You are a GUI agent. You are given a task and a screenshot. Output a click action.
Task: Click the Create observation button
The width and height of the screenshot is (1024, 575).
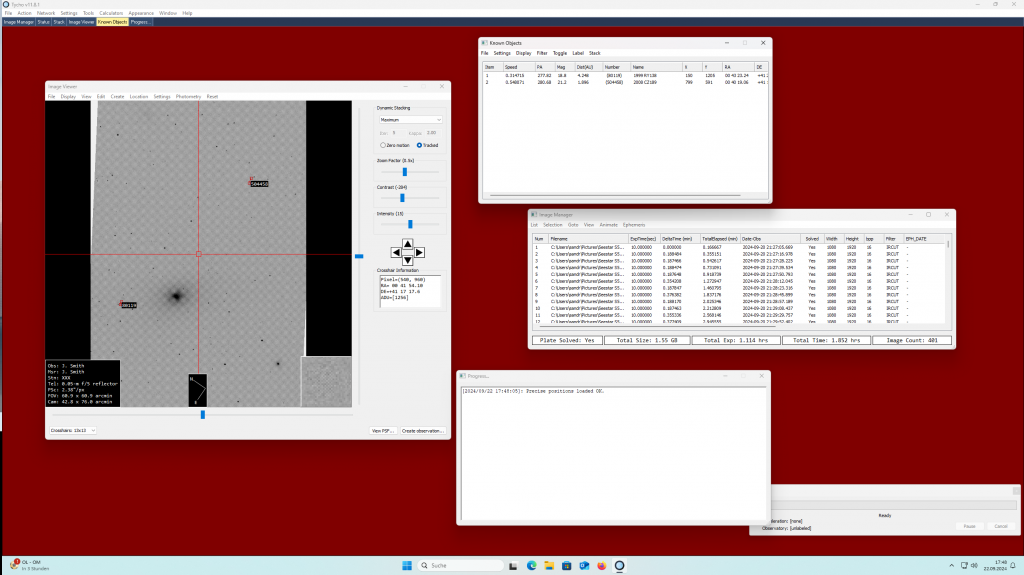[423, 430]
